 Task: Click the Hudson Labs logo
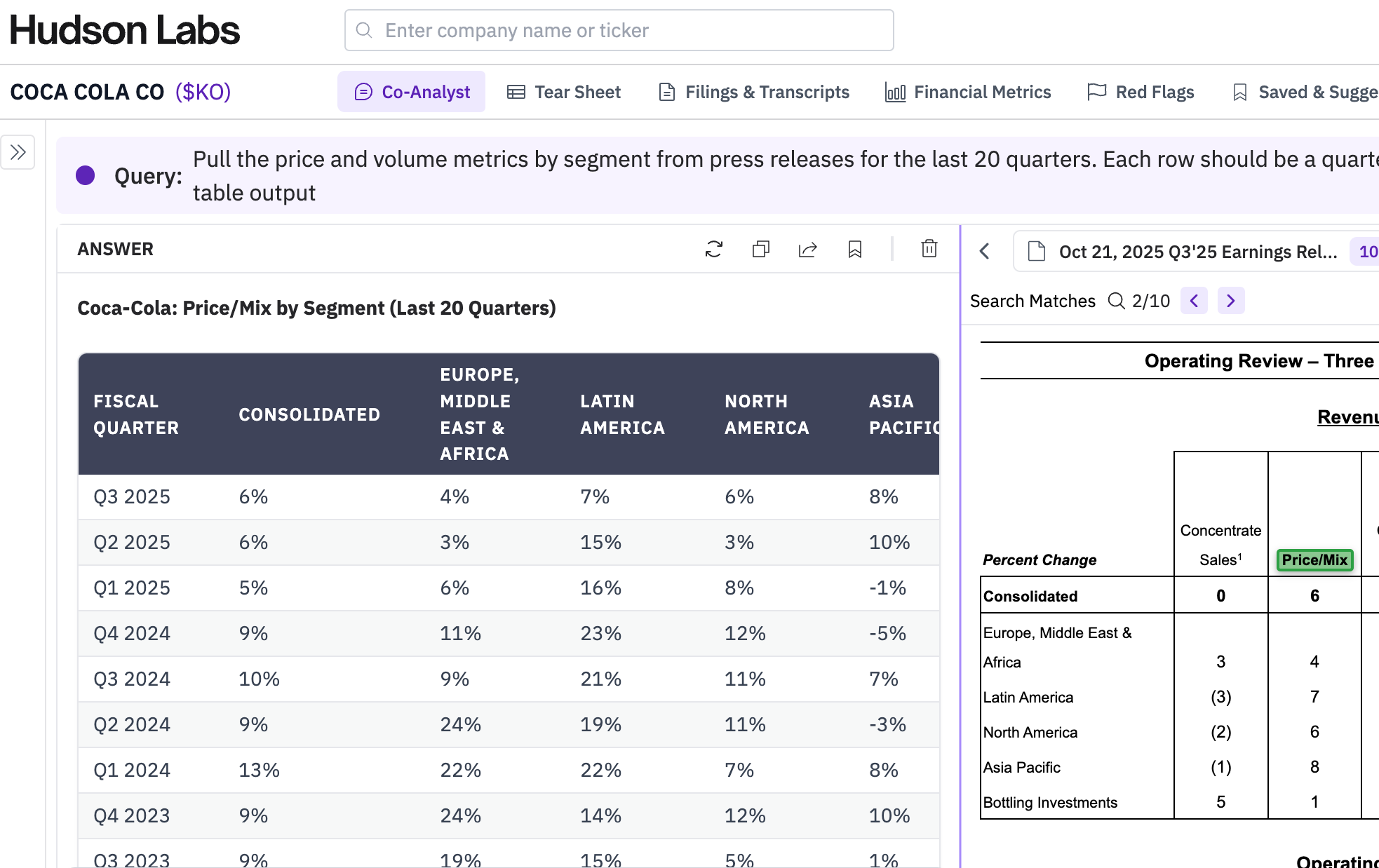click(x=125, y=30)
